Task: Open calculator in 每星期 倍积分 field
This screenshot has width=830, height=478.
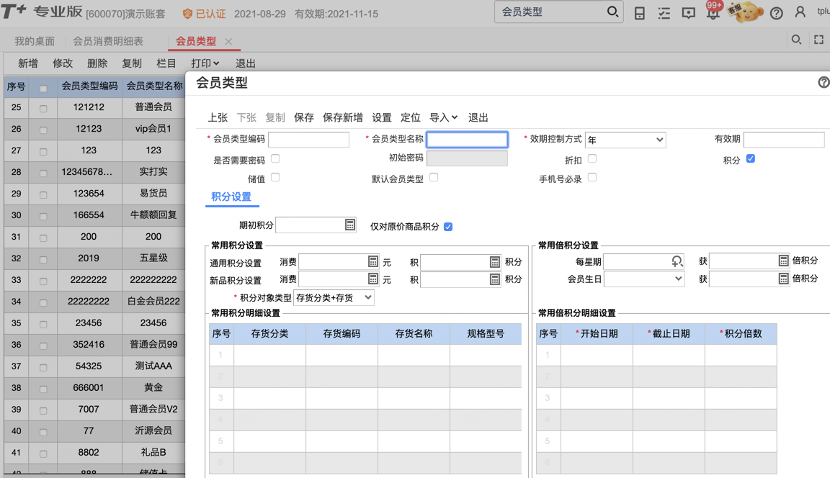Action: point(783,260)
